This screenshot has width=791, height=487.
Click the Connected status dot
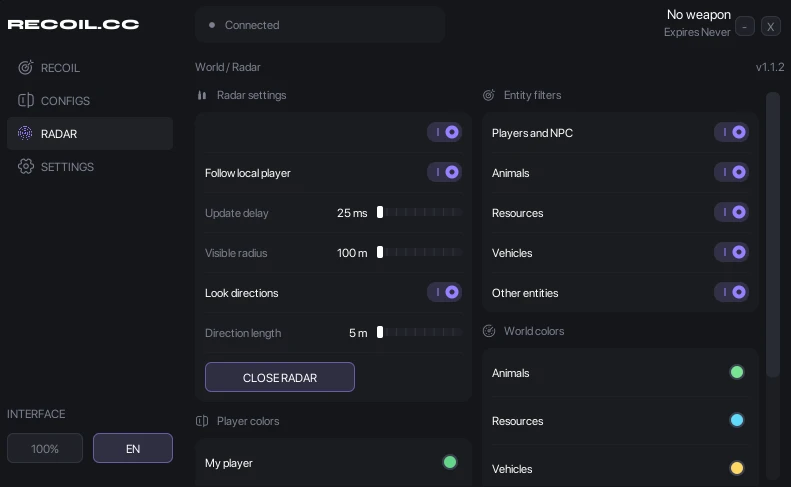click(212, 25)
